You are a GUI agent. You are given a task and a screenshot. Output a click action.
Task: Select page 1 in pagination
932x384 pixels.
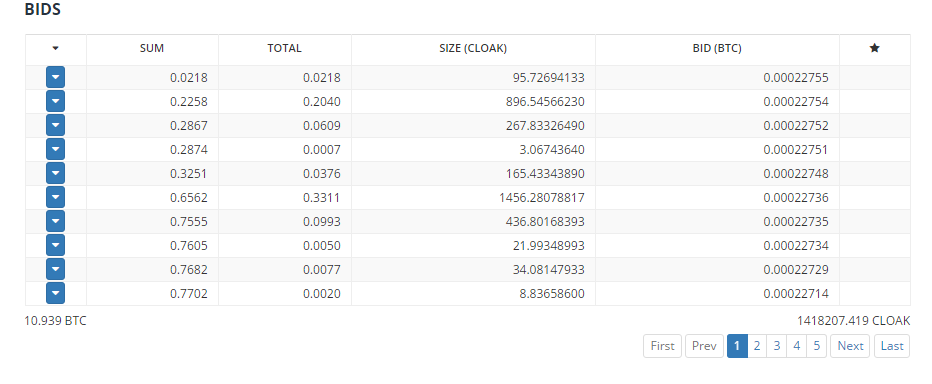(x=737, y=346)
